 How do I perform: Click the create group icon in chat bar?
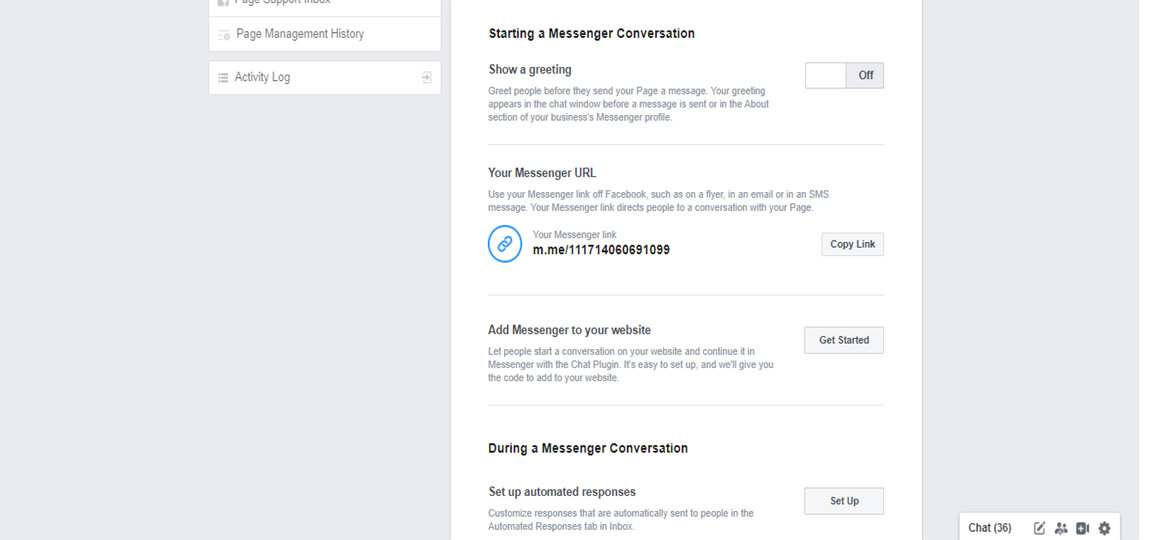click(x=1061, y=528)
